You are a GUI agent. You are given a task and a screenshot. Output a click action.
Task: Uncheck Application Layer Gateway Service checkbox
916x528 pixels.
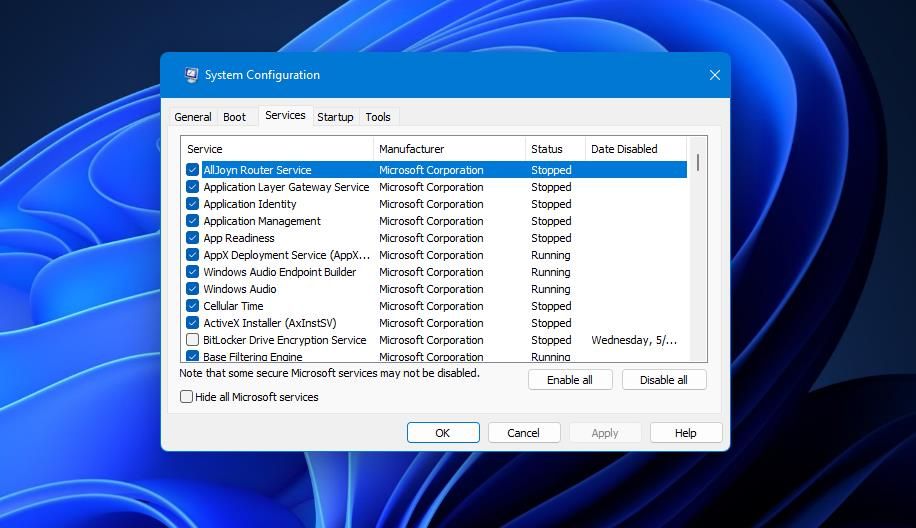[192, 187]
